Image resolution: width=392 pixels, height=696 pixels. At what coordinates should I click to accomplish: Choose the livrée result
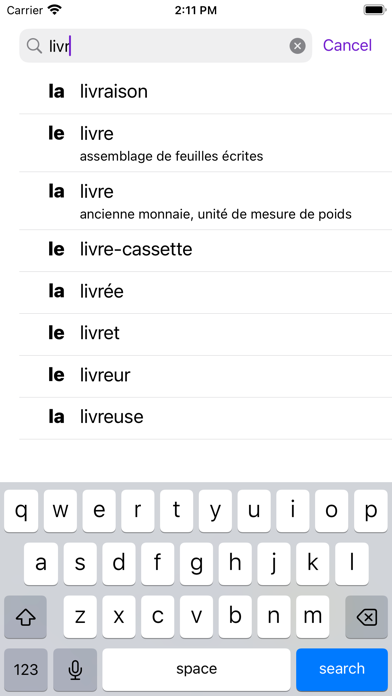pyautogui.click(x=206, y=293)
